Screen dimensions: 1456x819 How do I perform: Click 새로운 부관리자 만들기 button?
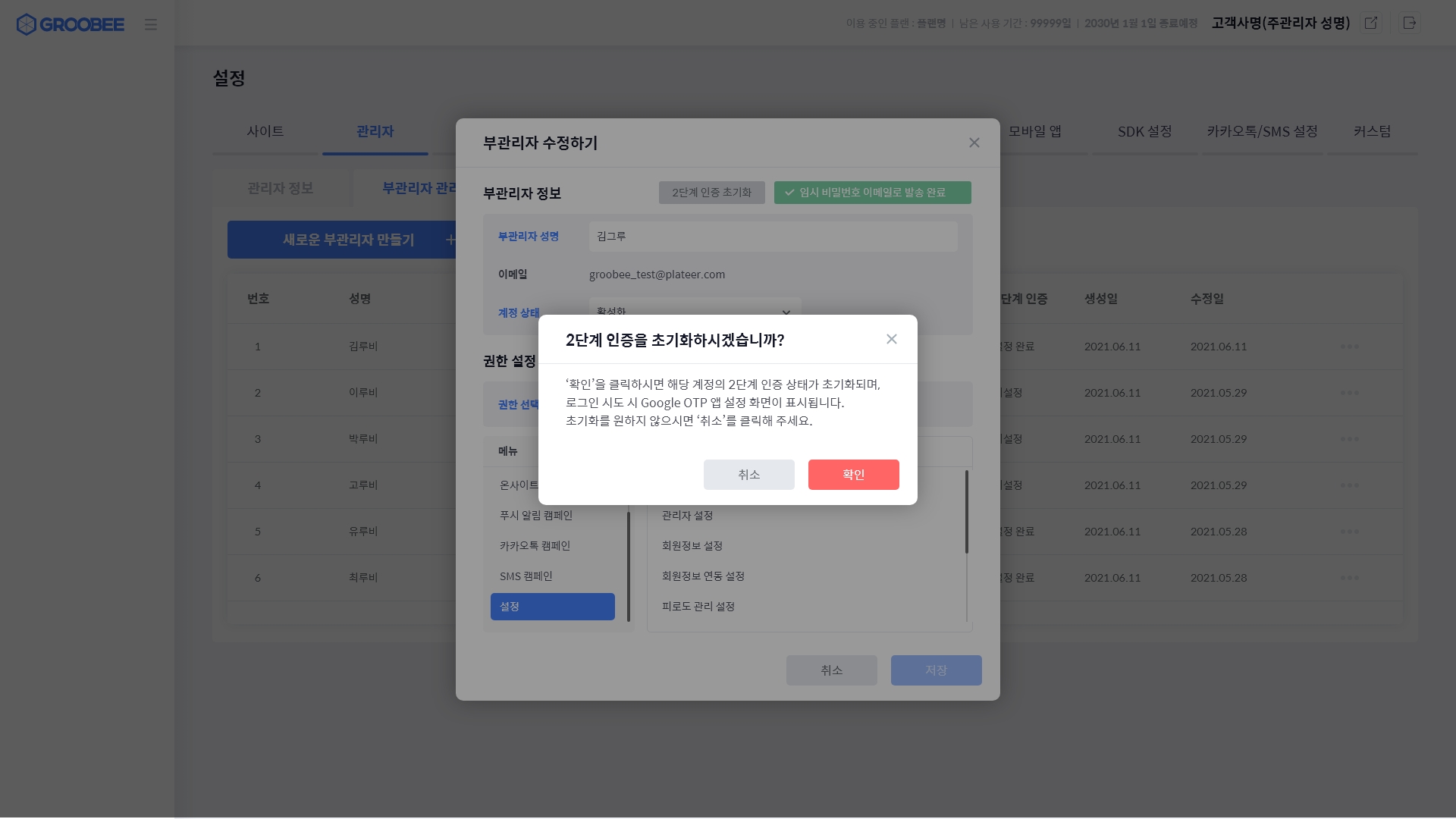(348, 240)
